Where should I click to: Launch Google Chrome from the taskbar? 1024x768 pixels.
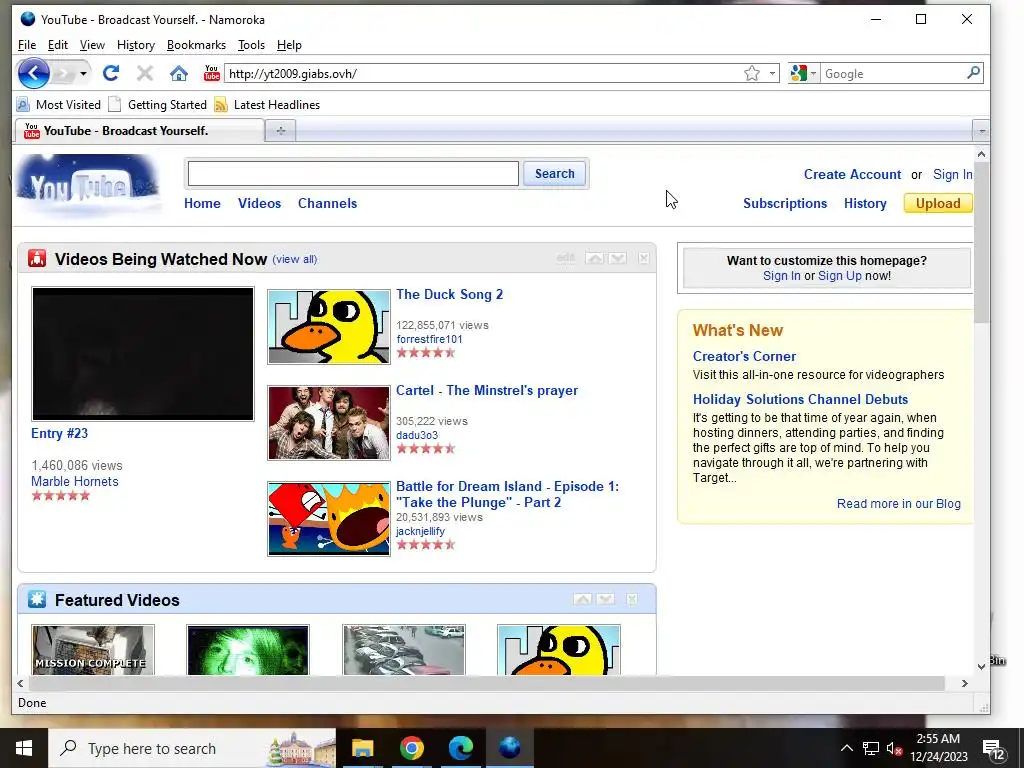[x=411, y=748]
